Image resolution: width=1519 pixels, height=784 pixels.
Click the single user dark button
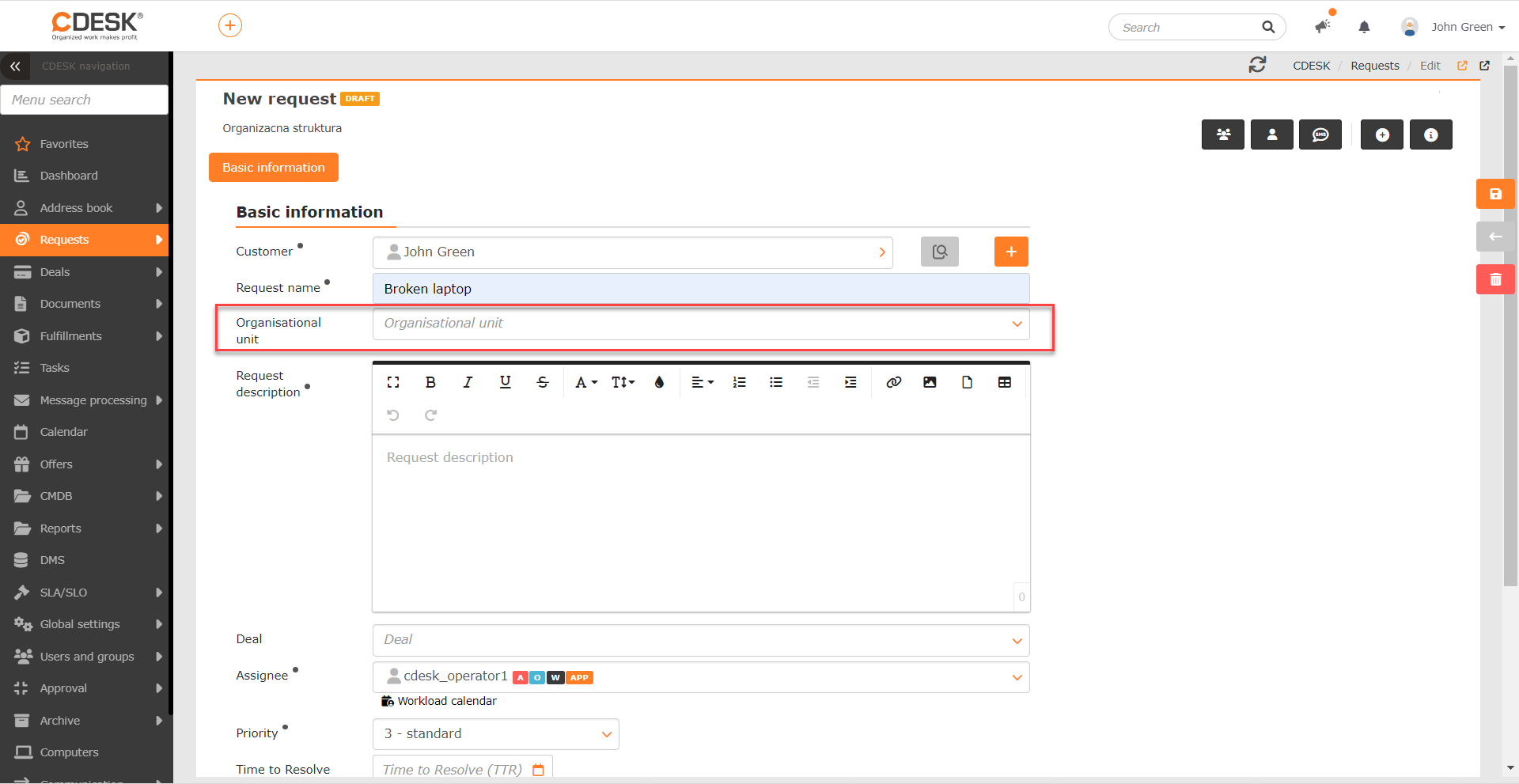(x=1272, y=134)
